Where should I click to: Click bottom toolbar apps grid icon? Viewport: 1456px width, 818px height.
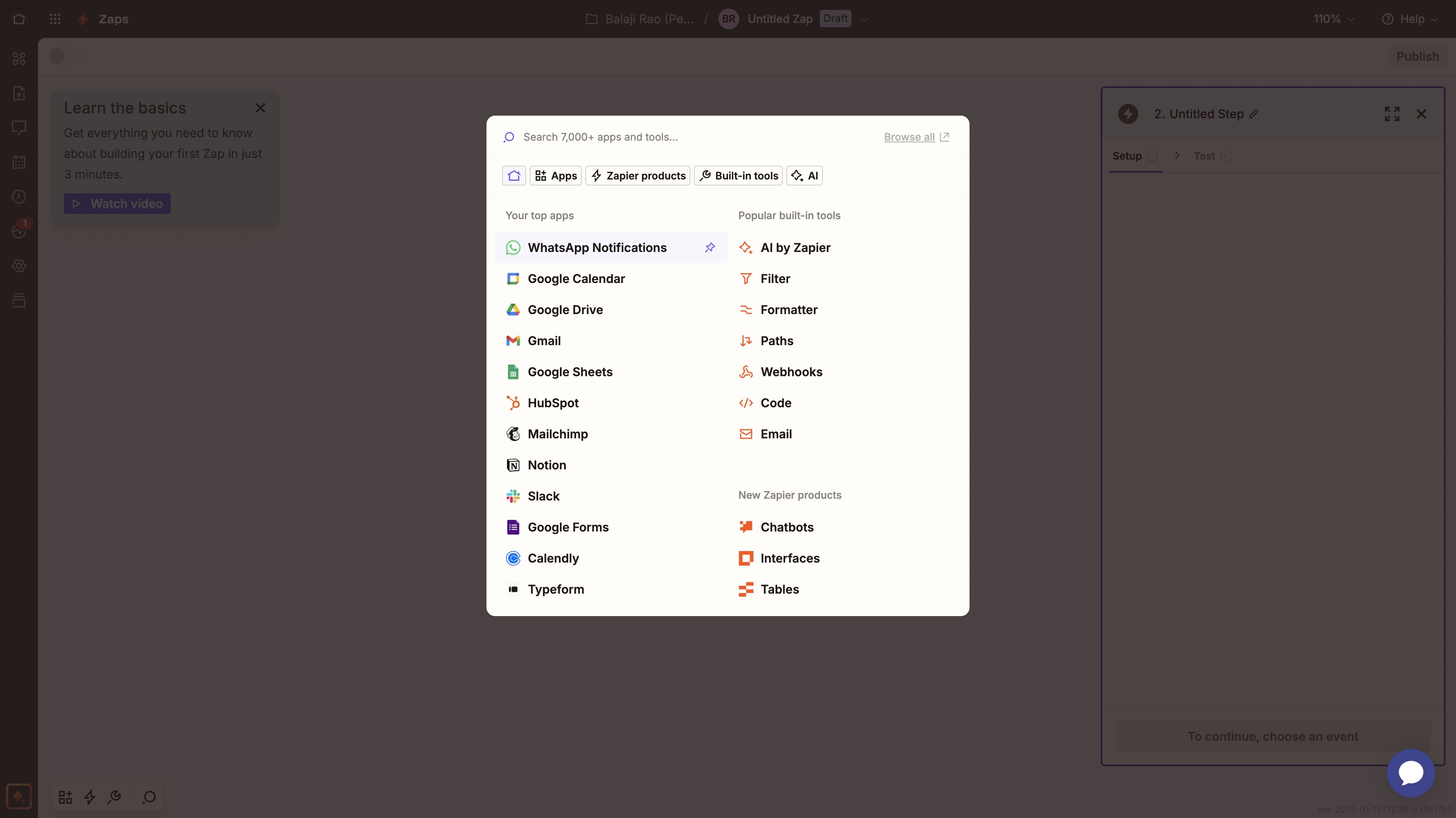click(x=66, y=797)
